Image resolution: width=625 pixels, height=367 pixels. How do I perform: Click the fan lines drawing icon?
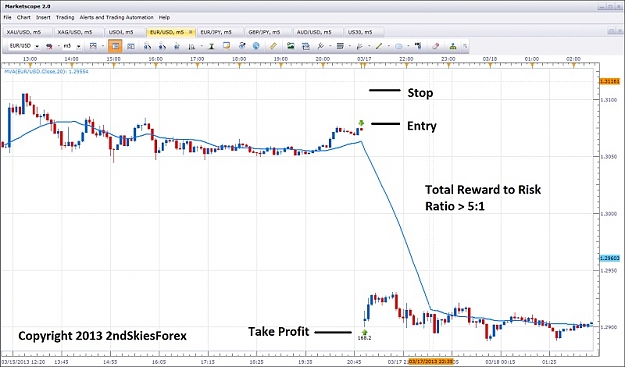point(360,46)
